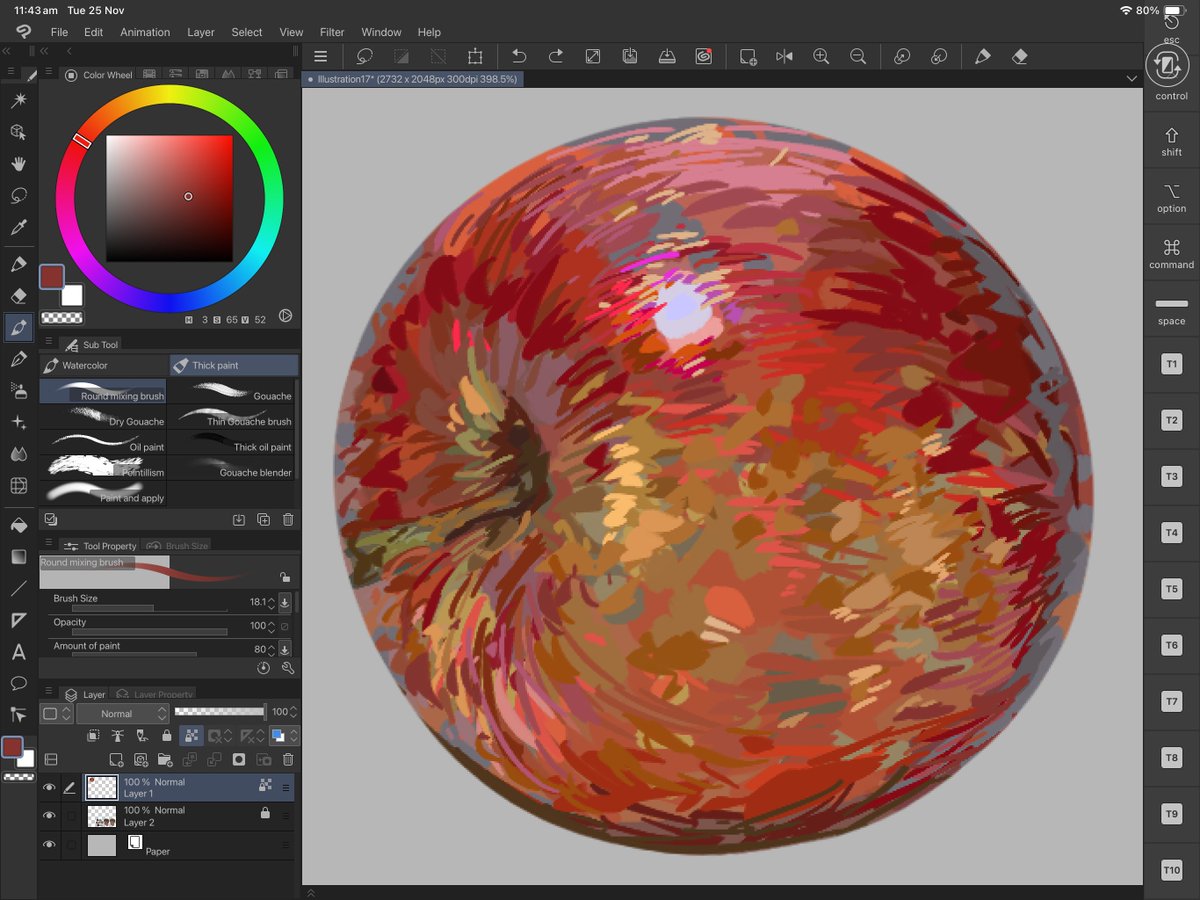Select the Eraser tool in left toolbar
The width and height of the screenshot is (1200, 900).
coord(18,296)
